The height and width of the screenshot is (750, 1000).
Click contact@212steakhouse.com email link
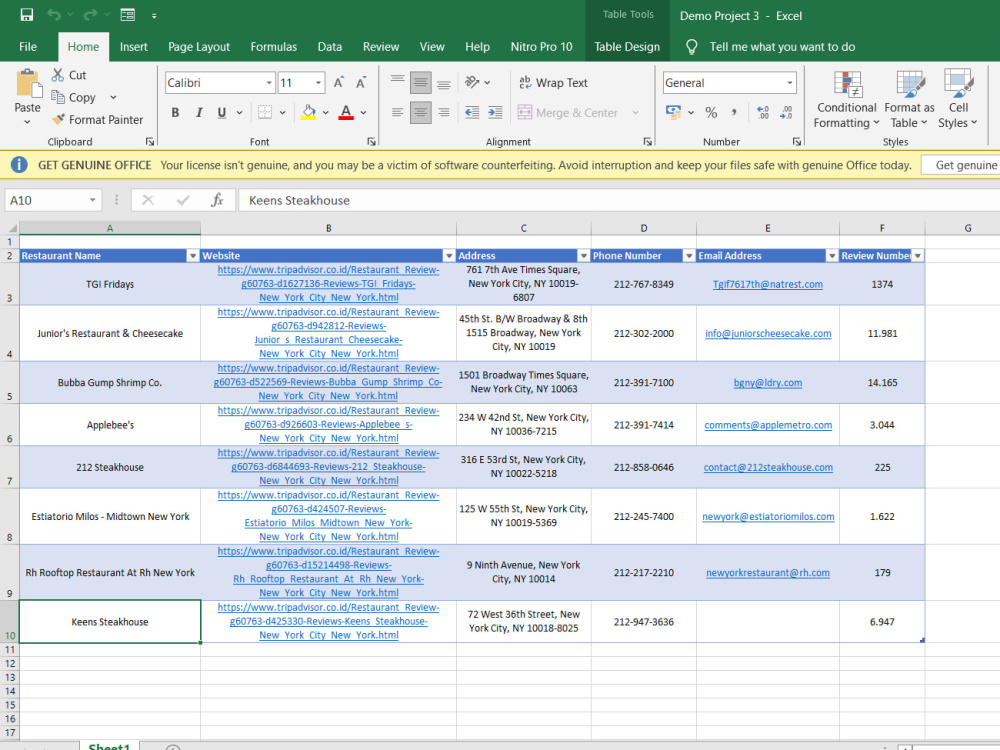(x=768, y=467)
